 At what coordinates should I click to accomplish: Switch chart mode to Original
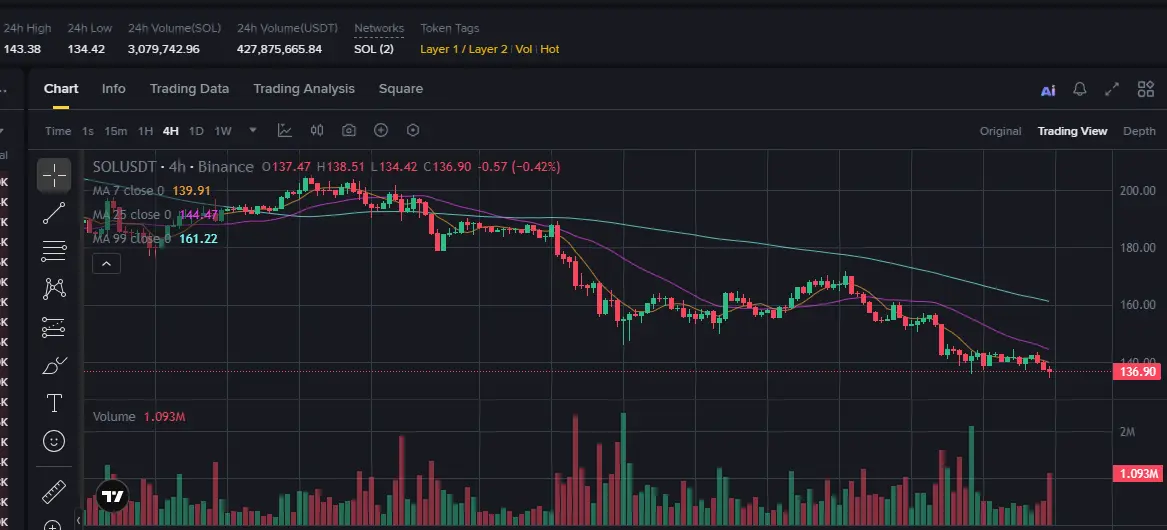click(x=1000, y=131)
